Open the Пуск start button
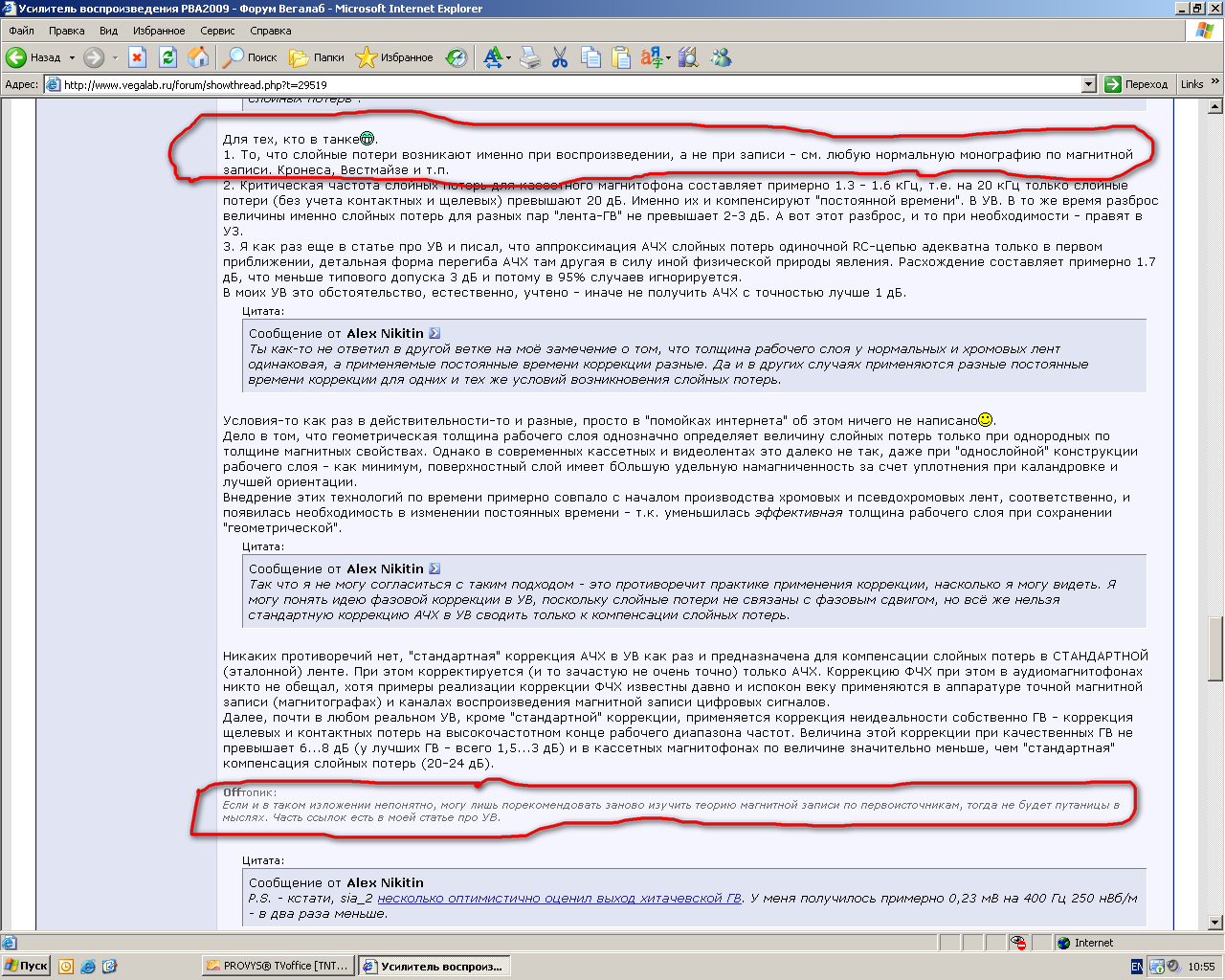The width and height of the screenshot is (1225, 980). (26, 966)
